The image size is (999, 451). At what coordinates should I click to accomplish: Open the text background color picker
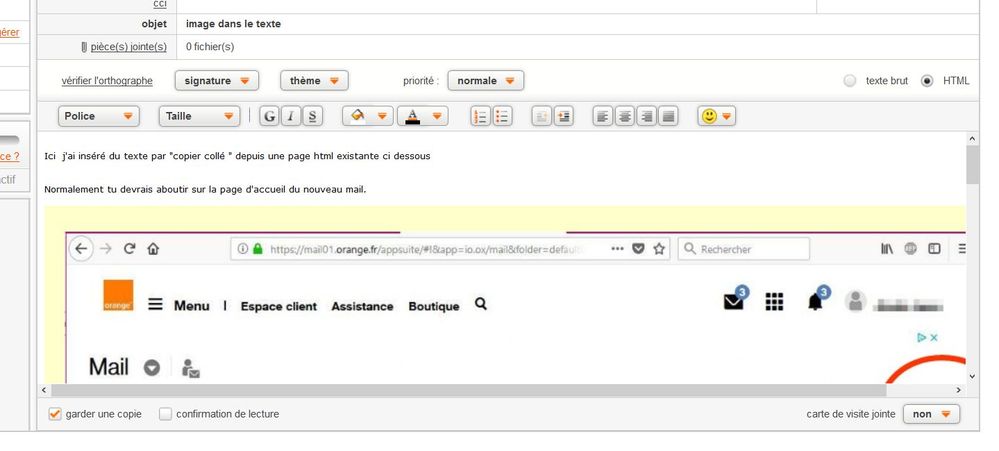coord(367,116)
